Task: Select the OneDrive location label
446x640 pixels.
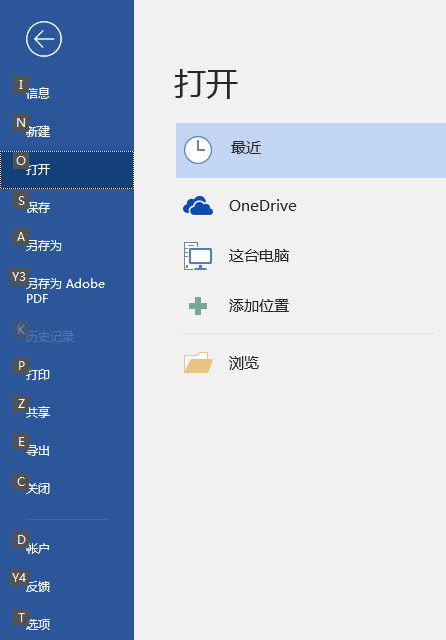Action: 263,206
